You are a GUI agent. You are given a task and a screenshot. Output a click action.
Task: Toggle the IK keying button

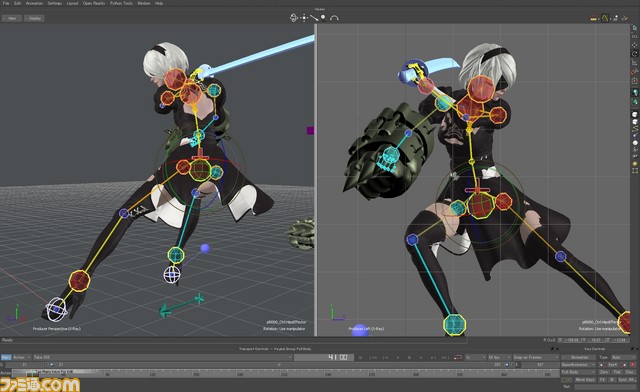pyautogui.click(x=612, y=380)
